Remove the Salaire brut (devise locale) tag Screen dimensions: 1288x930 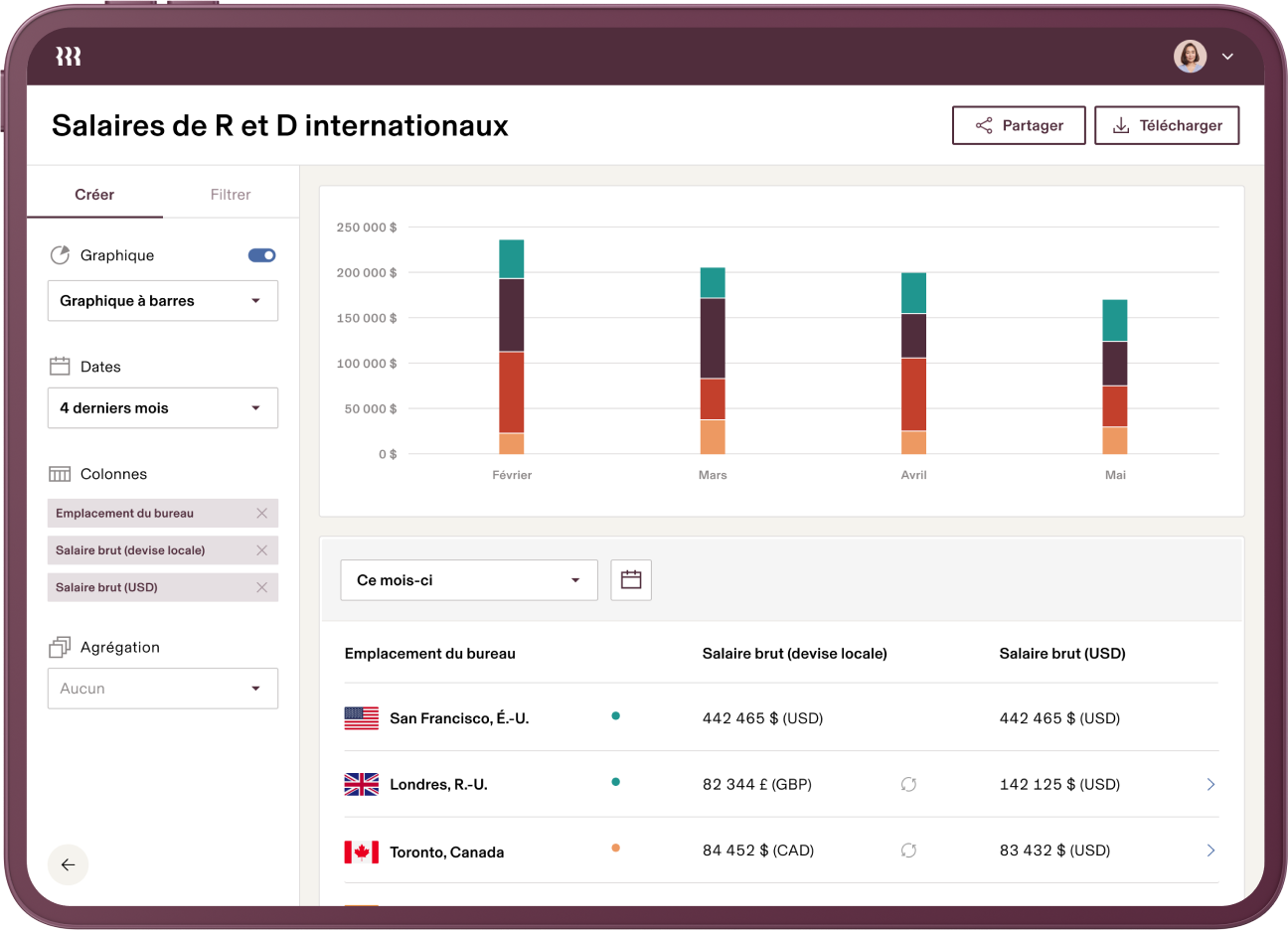coord(262,550)
